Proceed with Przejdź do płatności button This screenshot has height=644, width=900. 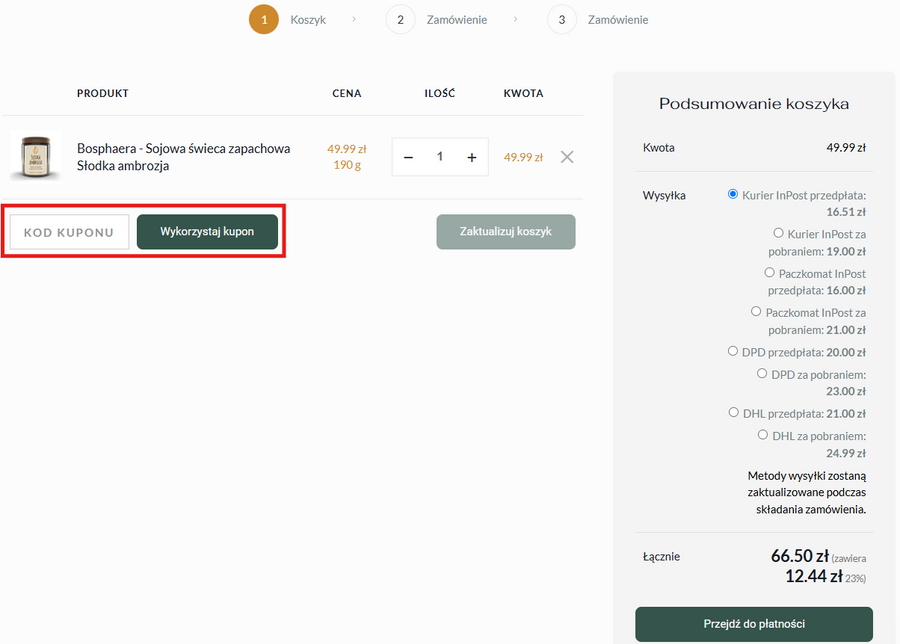(754, 624)
